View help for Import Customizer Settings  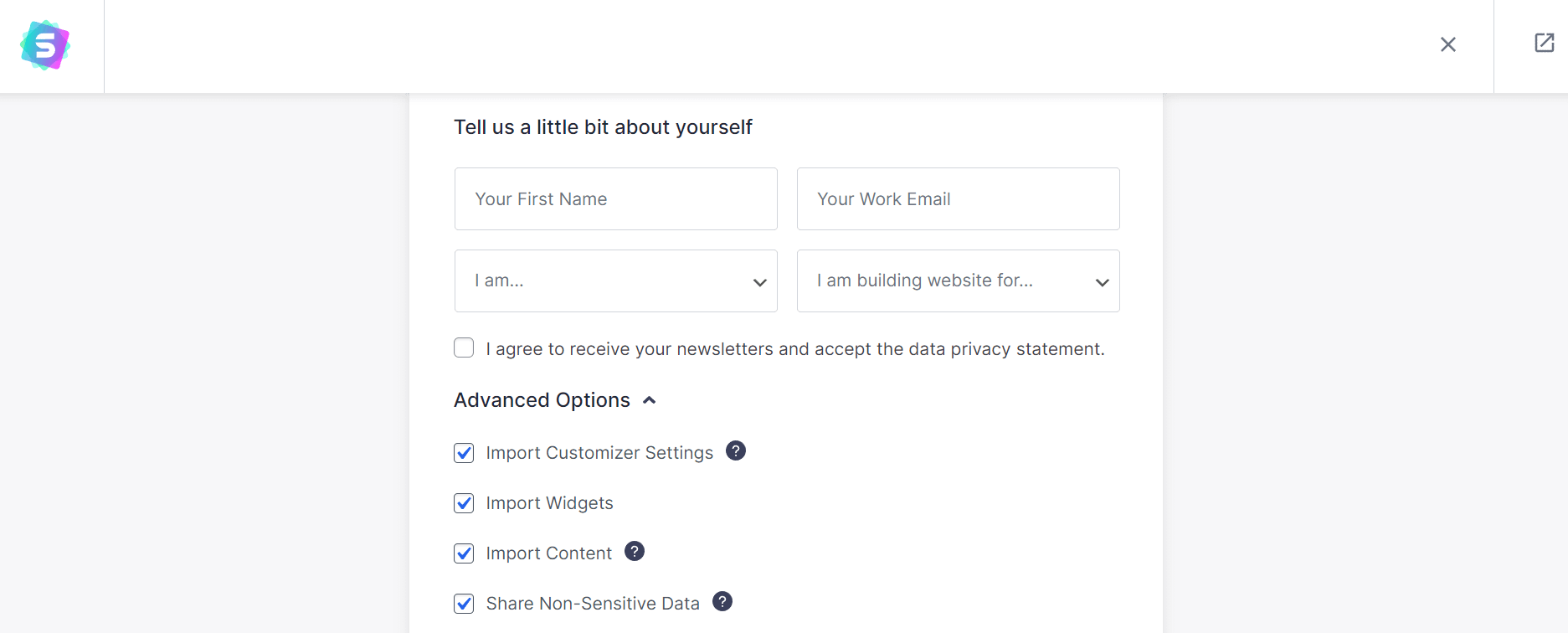click(x=734, y=450)
